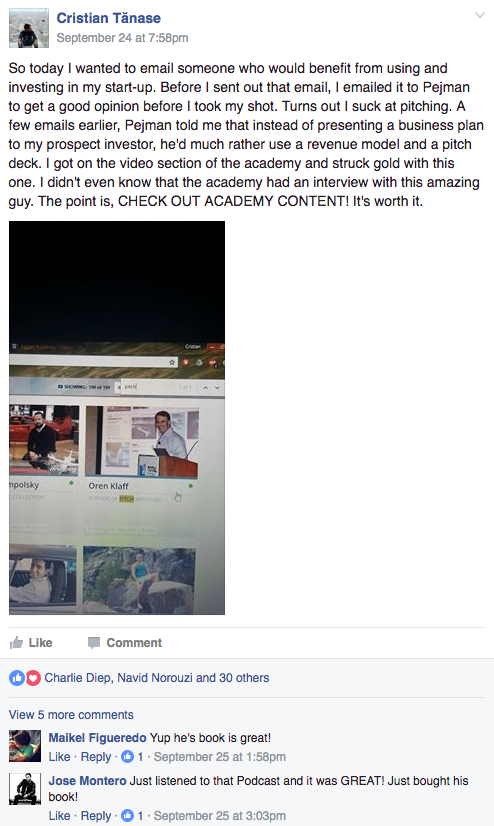Show who reacted: Charlie Diep, Navid Norouzi

pos(156,678)
